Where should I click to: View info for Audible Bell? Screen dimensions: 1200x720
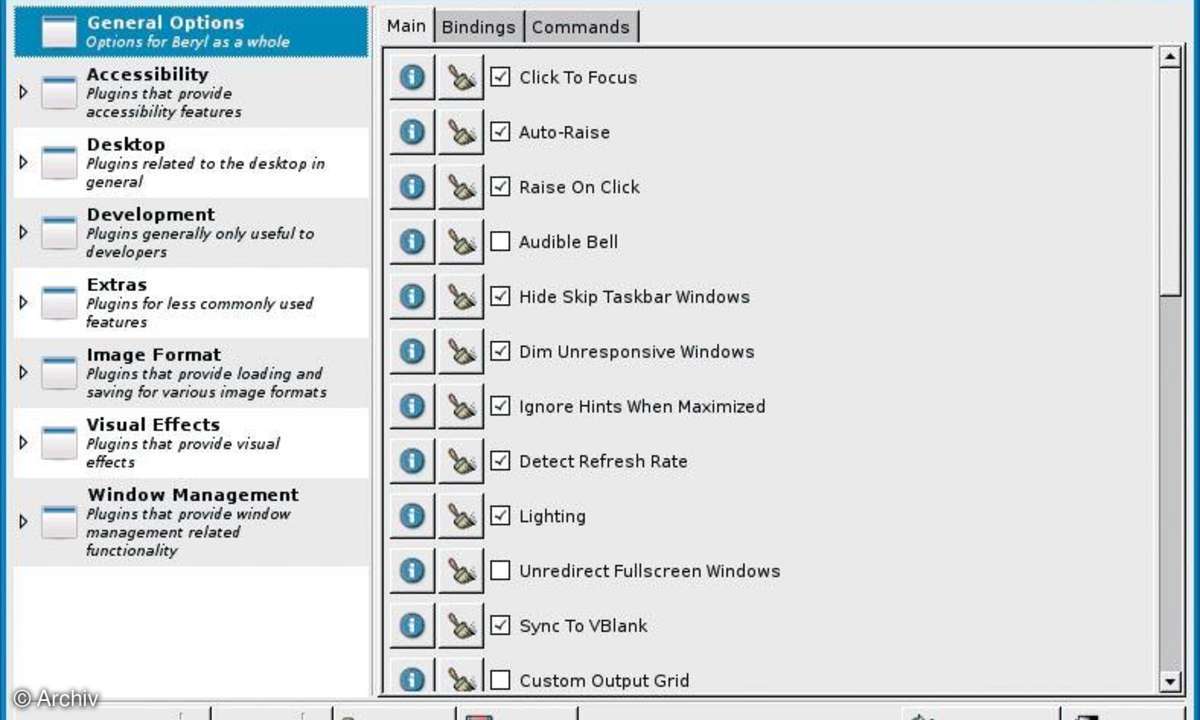(412, 242)
